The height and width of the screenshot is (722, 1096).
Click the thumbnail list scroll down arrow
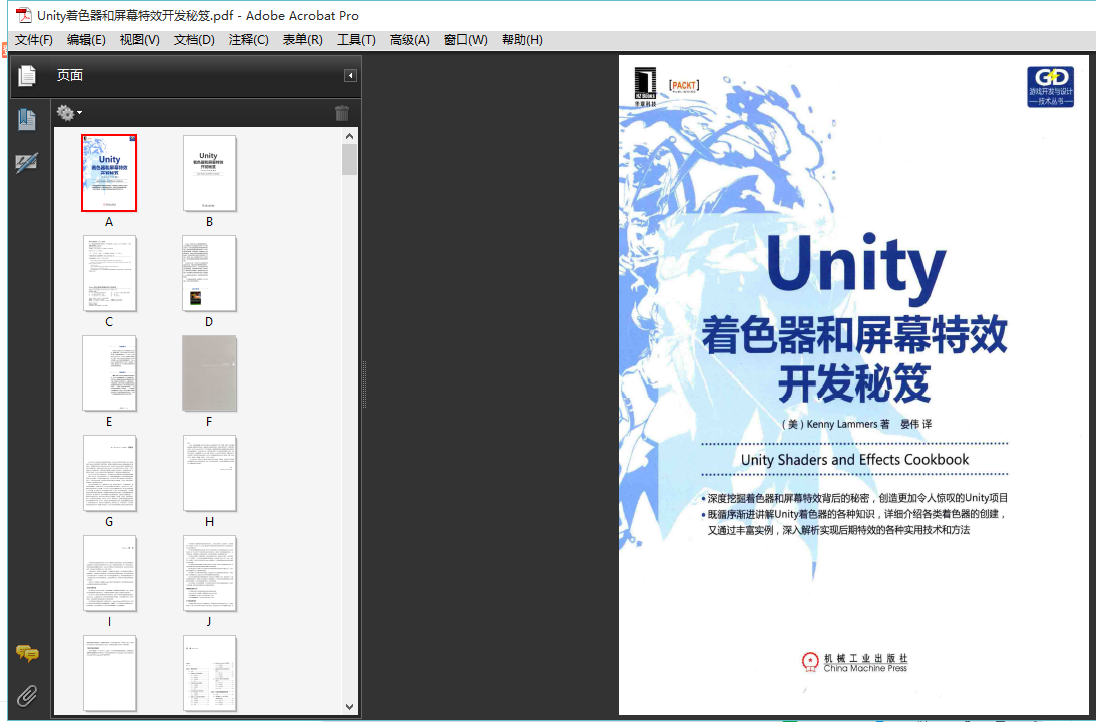349,707
